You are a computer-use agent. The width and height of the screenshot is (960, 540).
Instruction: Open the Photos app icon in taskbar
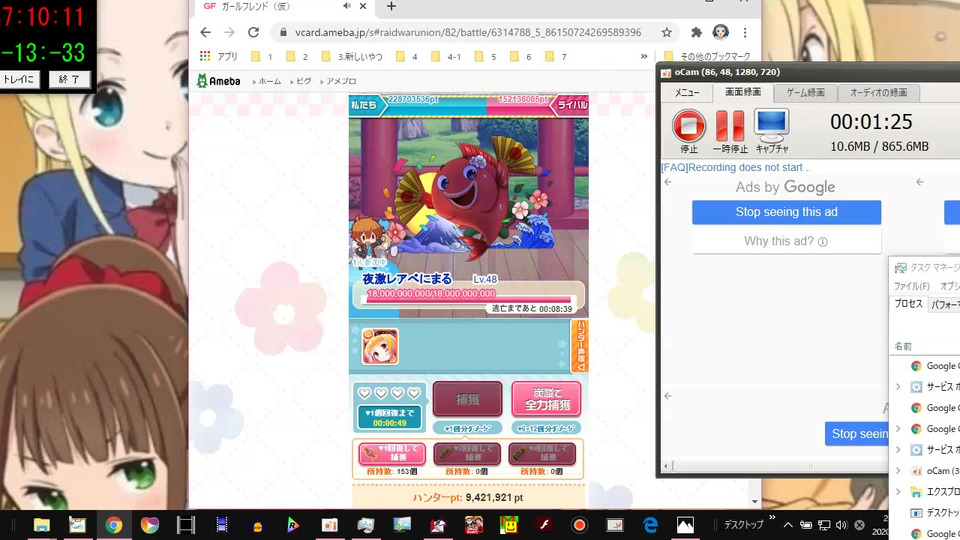pyautogui.click(x=685, y=525)
